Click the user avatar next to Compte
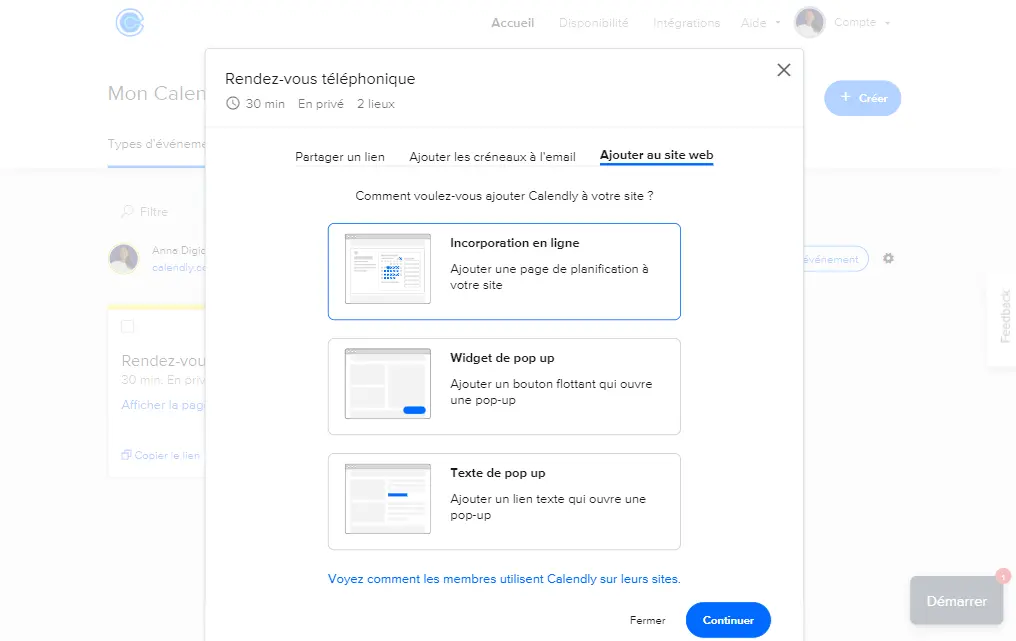 (x=809, y=23)
